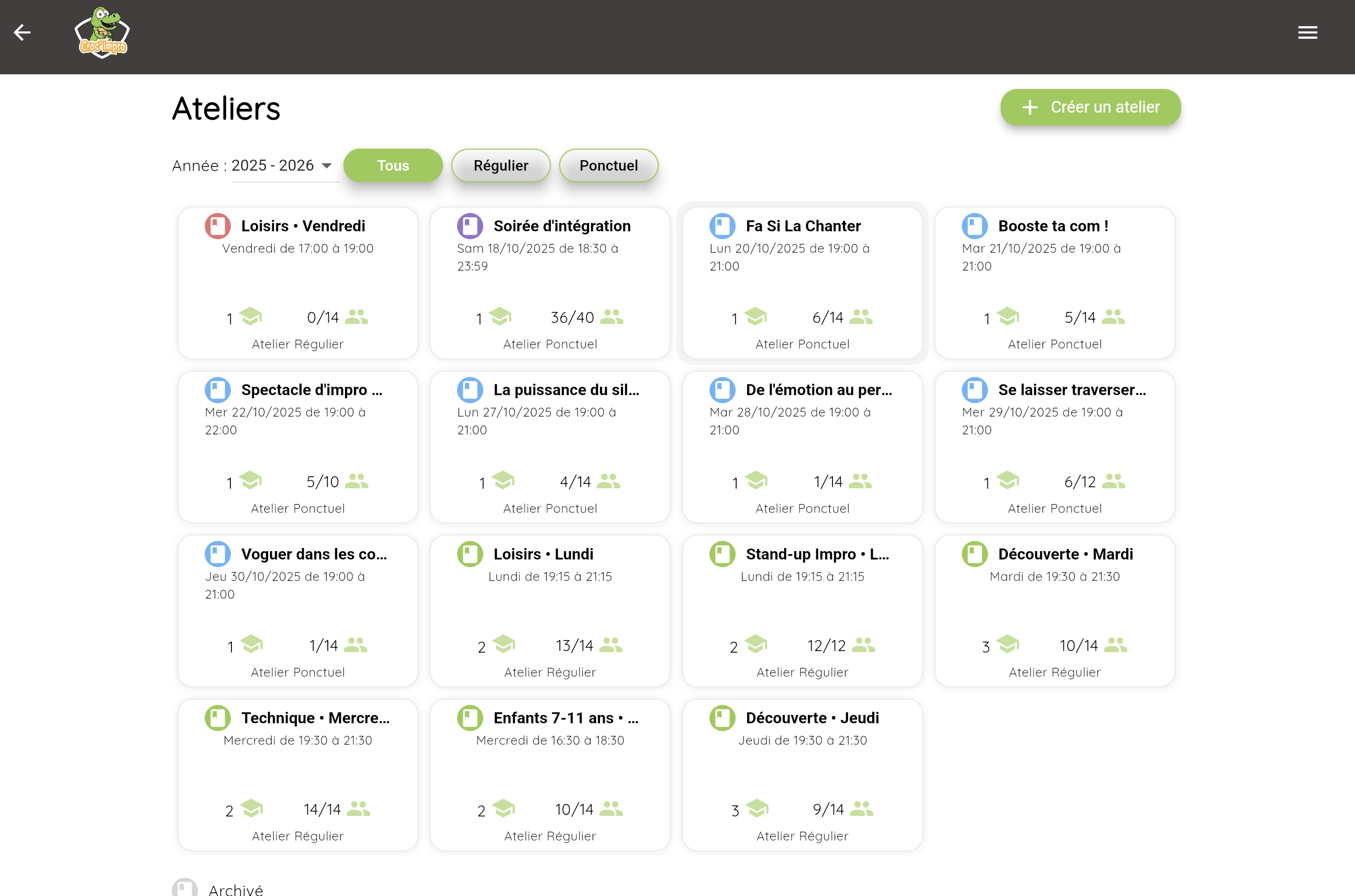Screen dimensions: 1355x896
Task: Click the back arrow icon
Action: [x=21, y=32]
